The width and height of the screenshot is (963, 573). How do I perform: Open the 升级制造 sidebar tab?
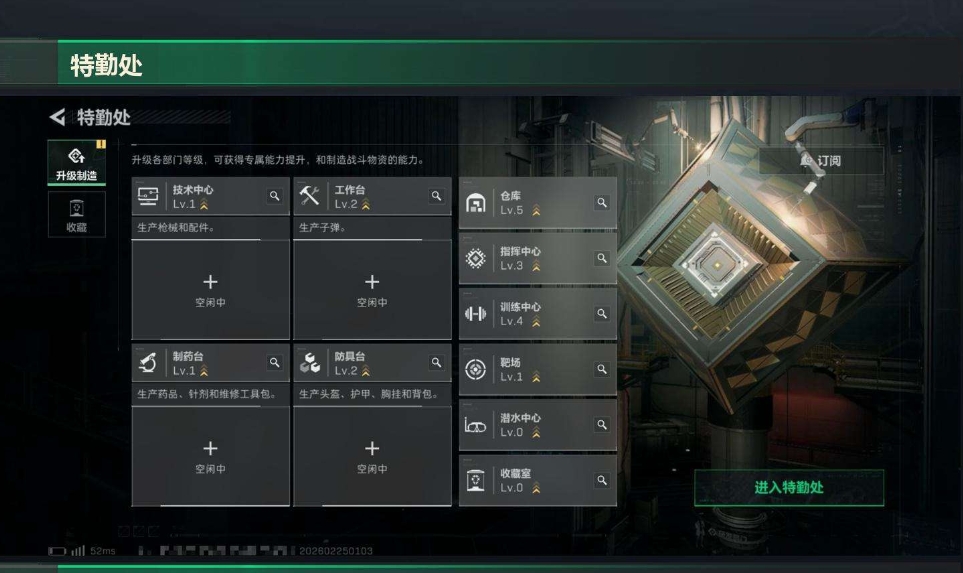click(x=77, y=163)
